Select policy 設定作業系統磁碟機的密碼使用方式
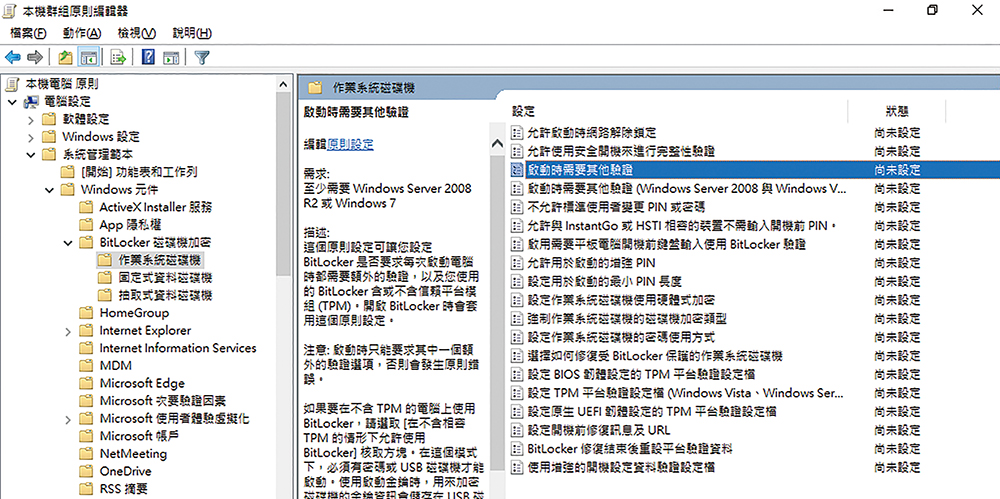 [x=621, y=337]
